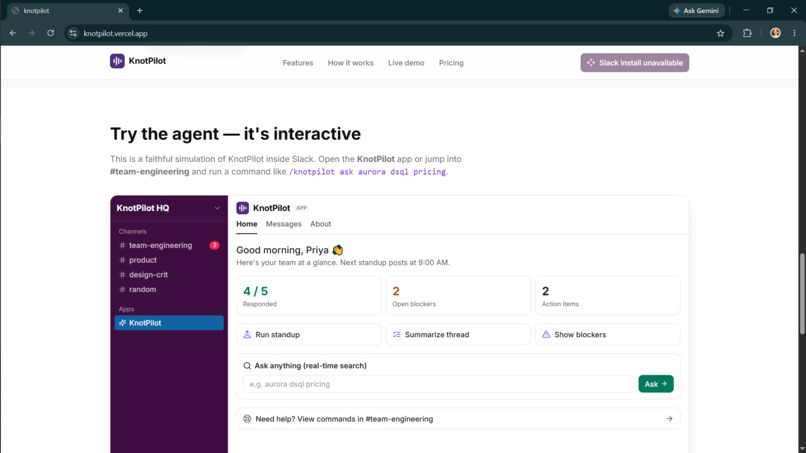
Task: Click the /knotpilot ask aurora dsql pricing text
Action: point(367,172)
